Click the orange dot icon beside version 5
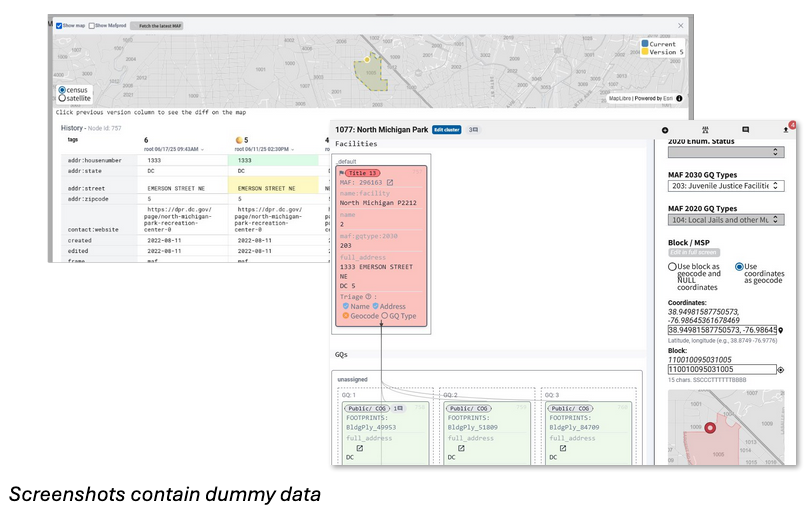This screenshot has height=515, width=809. tap(239, 140)
